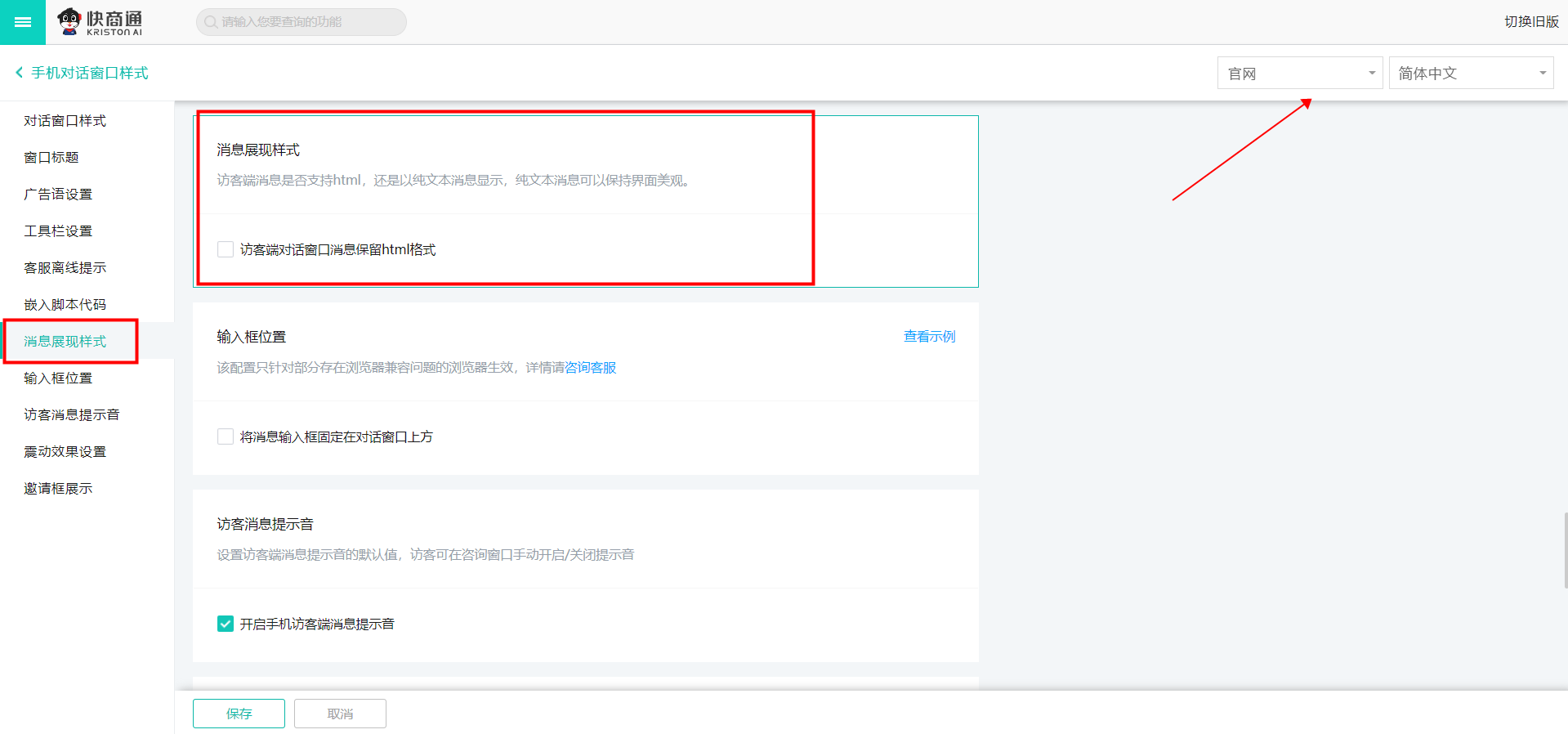Viewport: 1568px width, 734px height.
Task: Open the 官网 site dropdown
Action: pyautogui.click(x=1299, y=74)
